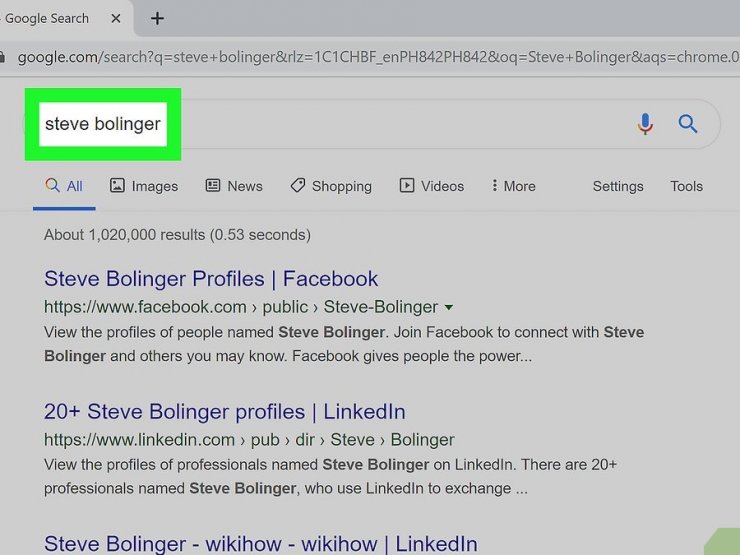Click the Google Search tab title
The height and width of the screenshot is (555, 740).
pyautogui.click(x=46, y=18)
